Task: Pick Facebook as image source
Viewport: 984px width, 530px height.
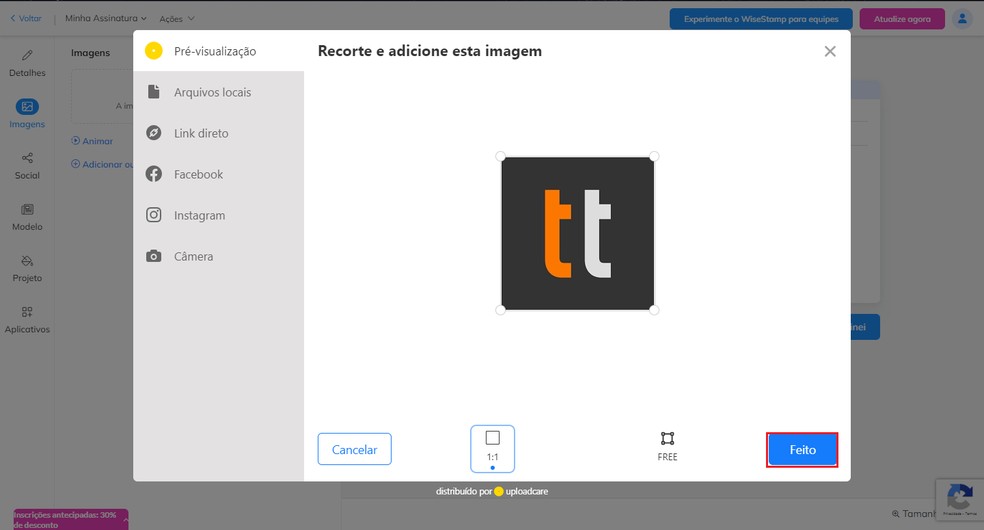Action: click(218, 174)
